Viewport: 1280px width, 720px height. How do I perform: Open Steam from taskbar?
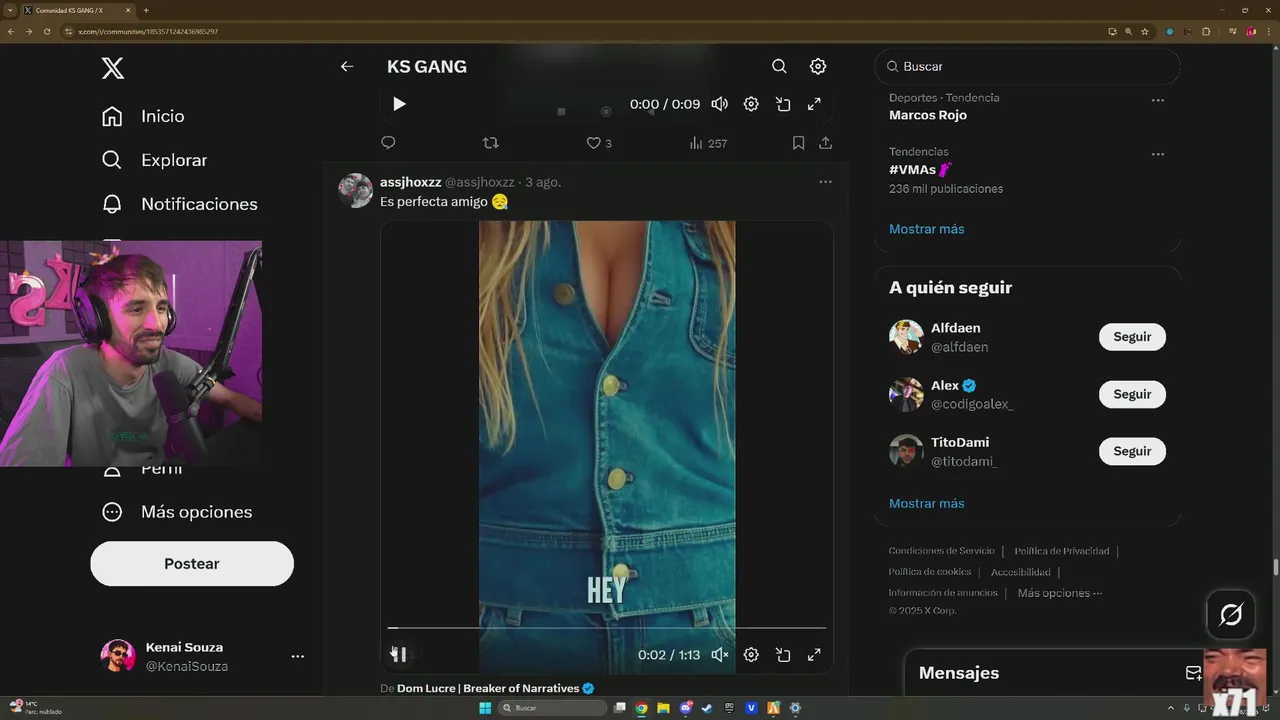tap(707, 708)
